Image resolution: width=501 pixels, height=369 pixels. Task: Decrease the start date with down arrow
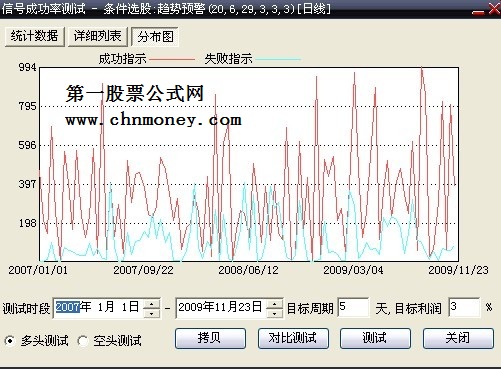coord(152,313)
